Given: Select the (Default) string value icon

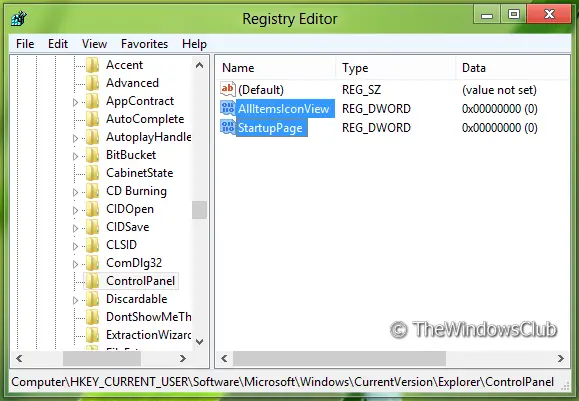Looking at the screenshot, I should click(227, 89).
